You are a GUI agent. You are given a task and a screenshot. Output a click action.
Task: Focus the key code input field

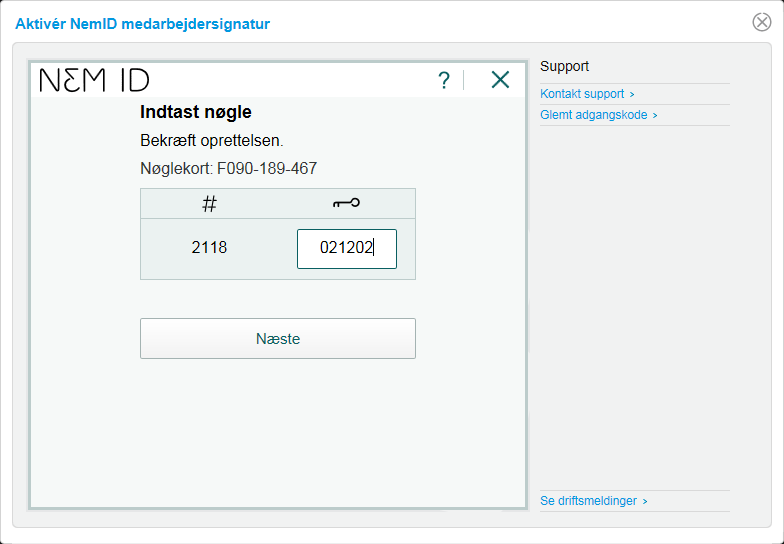(x=346, y=248)
